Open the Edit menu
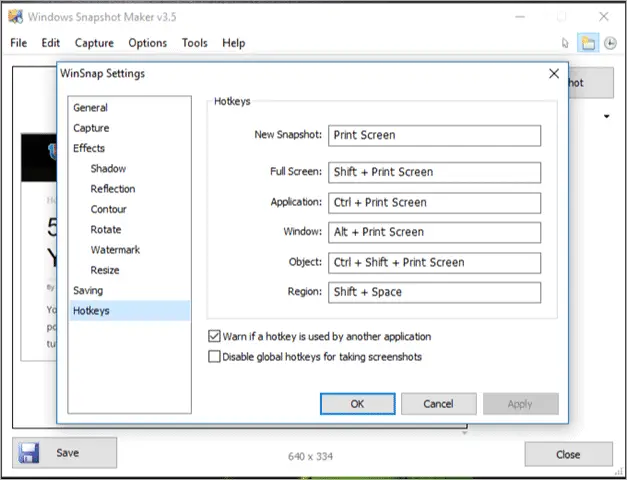This screenshot has height=480, width=627. (50, 43)
